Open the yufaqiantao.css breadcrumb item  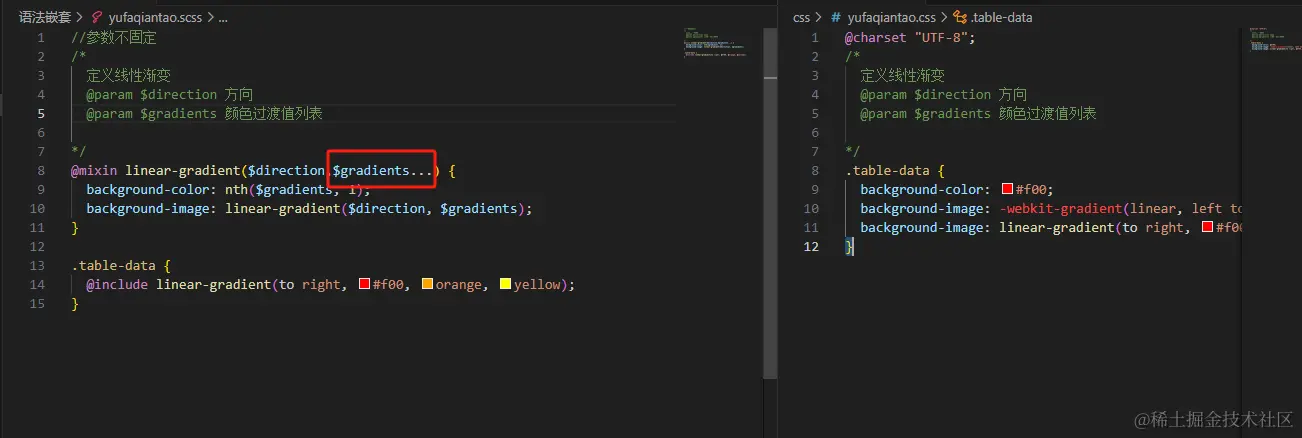pyautogui.click(x=891, y=17)
